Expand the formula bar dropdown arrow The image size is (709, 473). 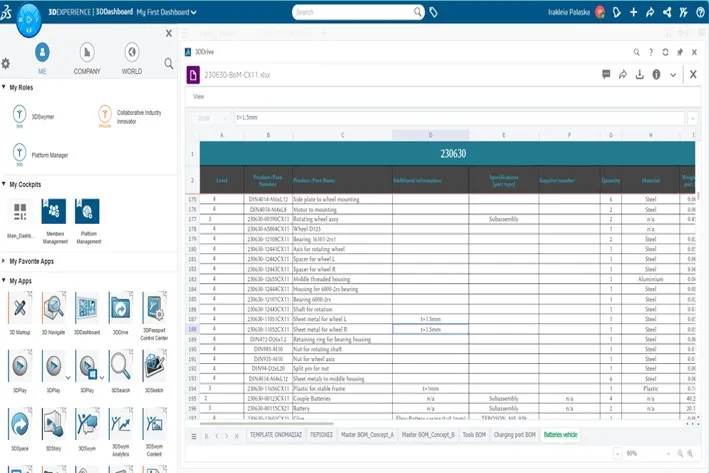click(692, 118)
